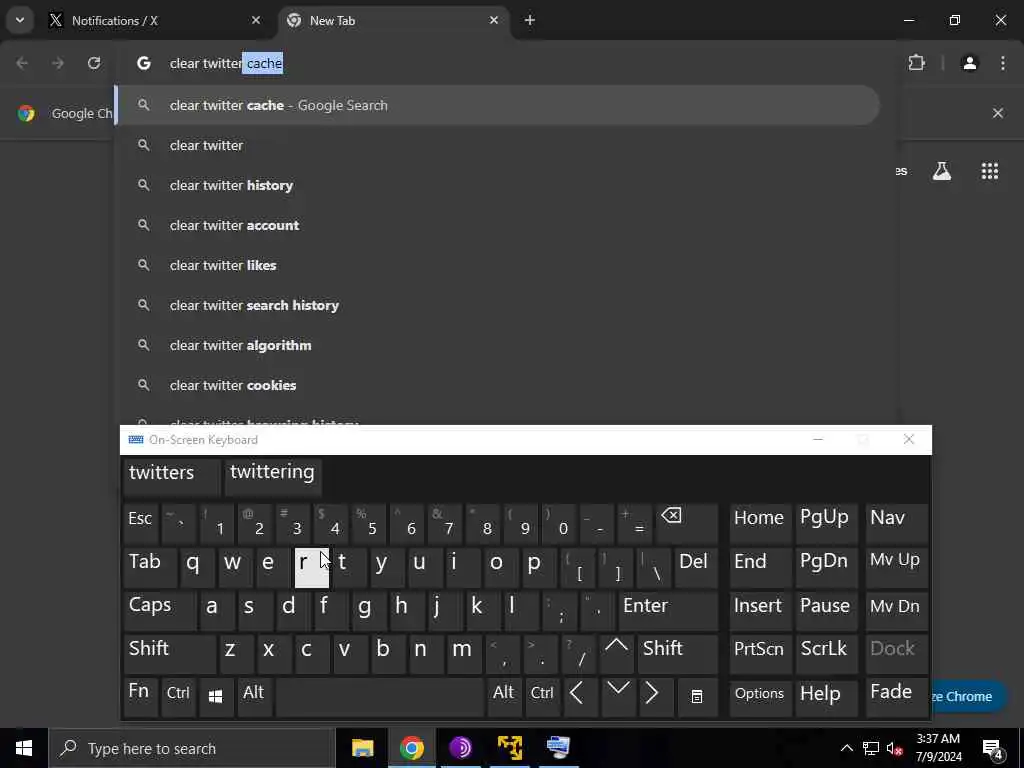The width and height of the screenshot is (1024, 768).
Task: Open the Chrome three-dot menu
Action: point(1003,63)
